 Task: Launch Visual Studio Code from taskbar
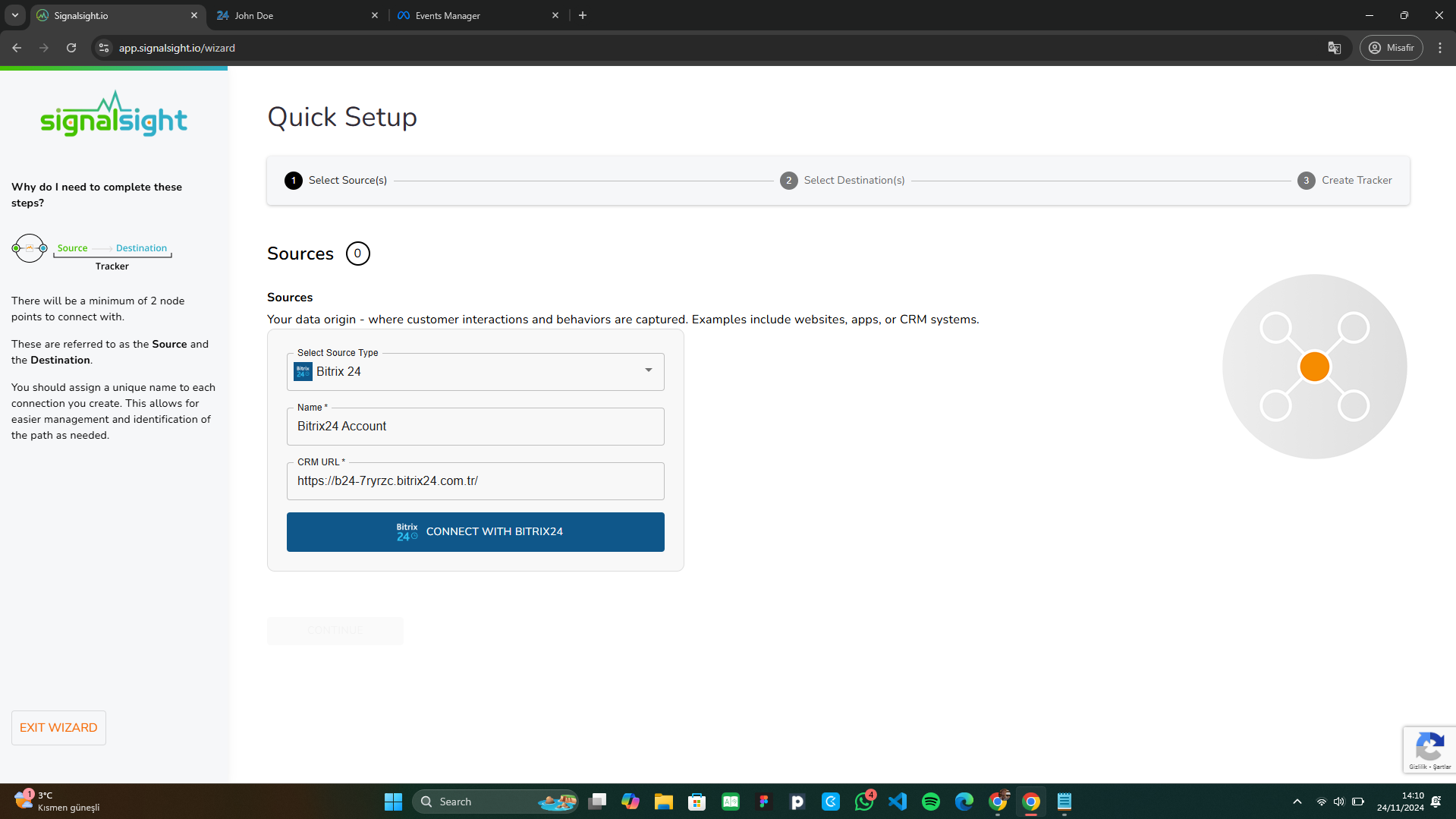click(x=897, y=802)
